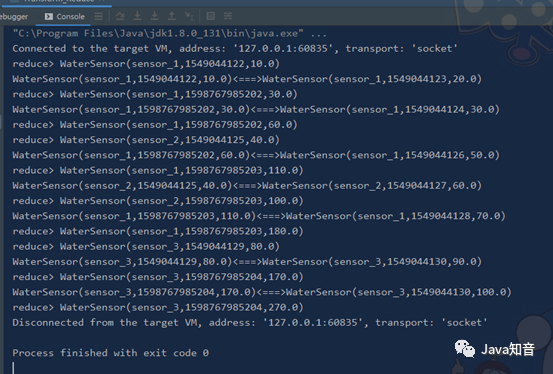Switch to the Console tab

coord(65,17)
